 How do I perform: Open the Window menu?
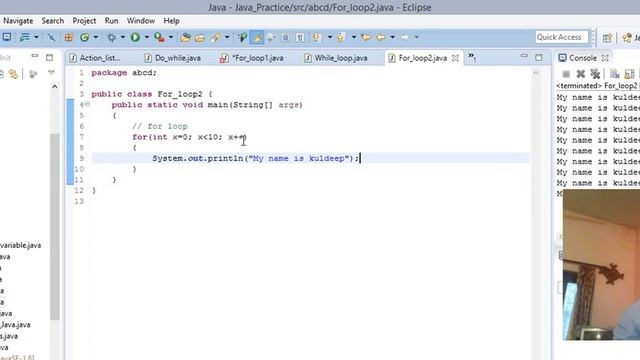pos(141,21)
